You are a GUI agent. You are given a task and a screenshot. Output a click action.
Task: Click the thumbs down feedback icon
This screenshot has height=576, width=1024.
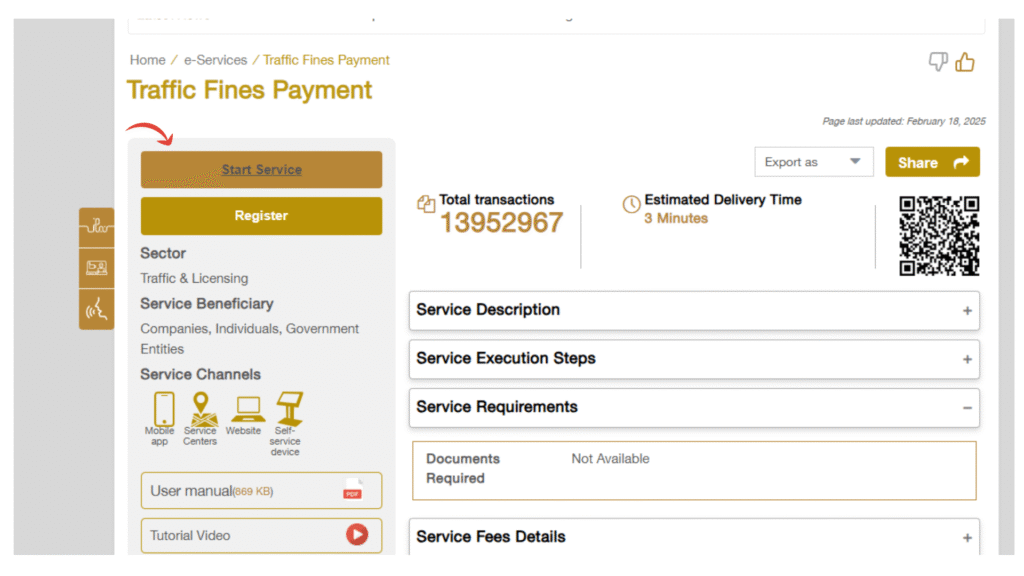click(x=938, y=63)
